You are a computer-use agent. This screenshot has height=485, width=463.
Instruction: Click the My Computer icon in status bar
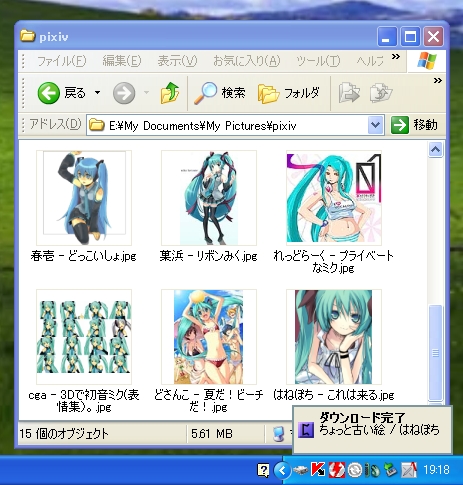(279, 434)
